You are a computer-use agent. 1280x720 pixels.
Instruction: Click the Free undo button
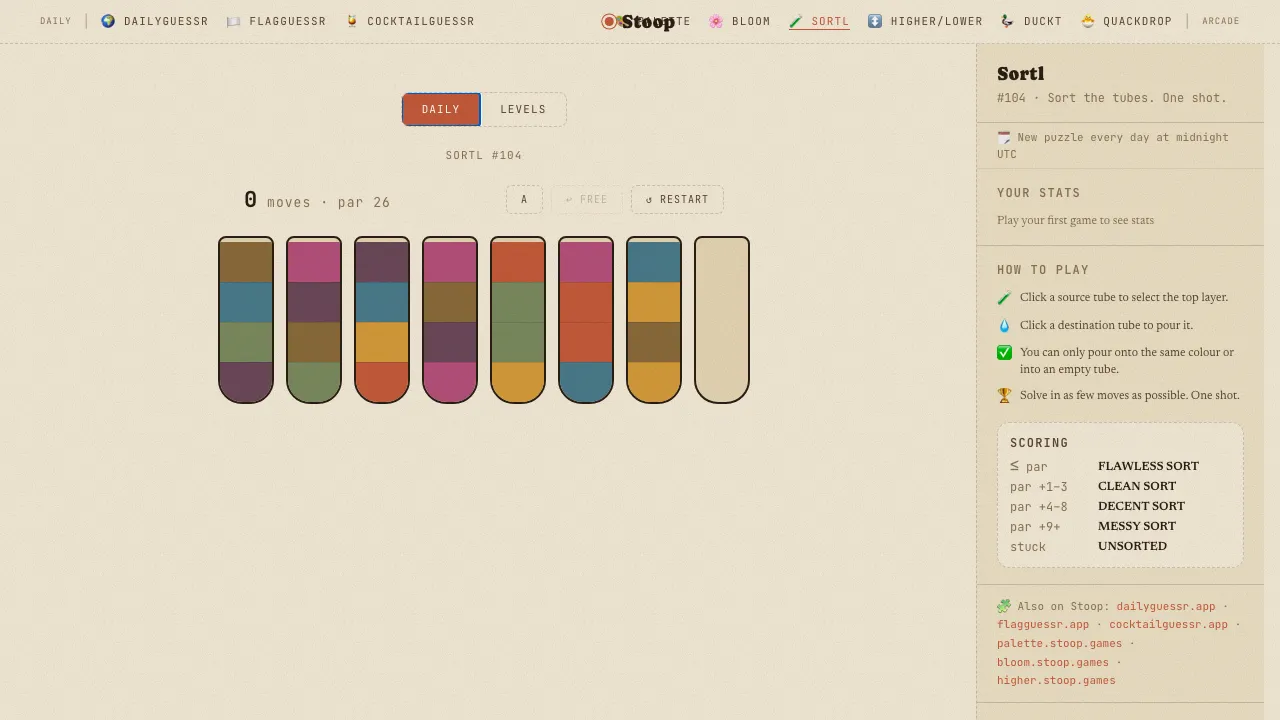[587, 200]
